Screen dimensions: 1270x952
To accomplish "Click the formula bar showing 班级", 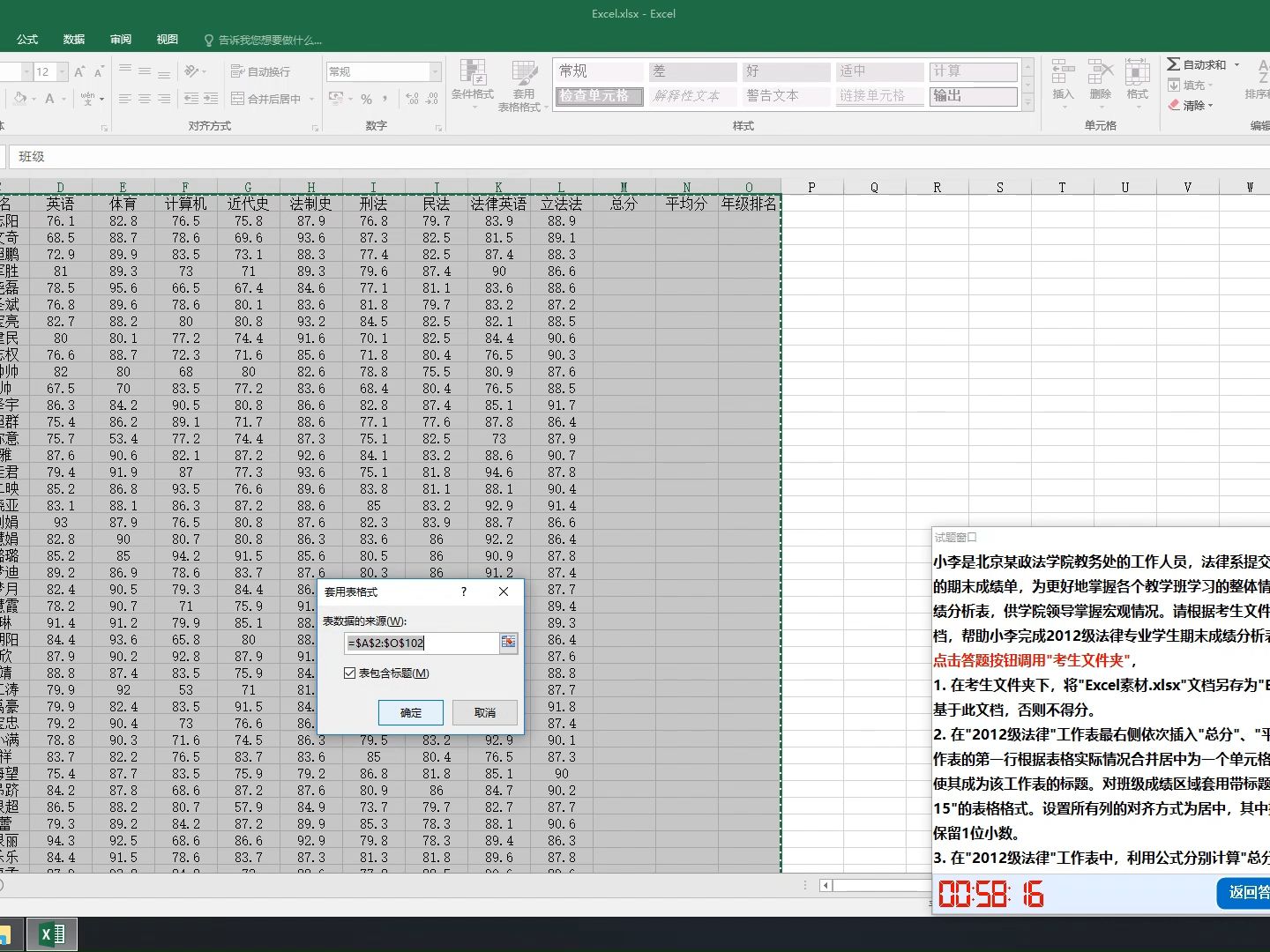I will 639,156.
